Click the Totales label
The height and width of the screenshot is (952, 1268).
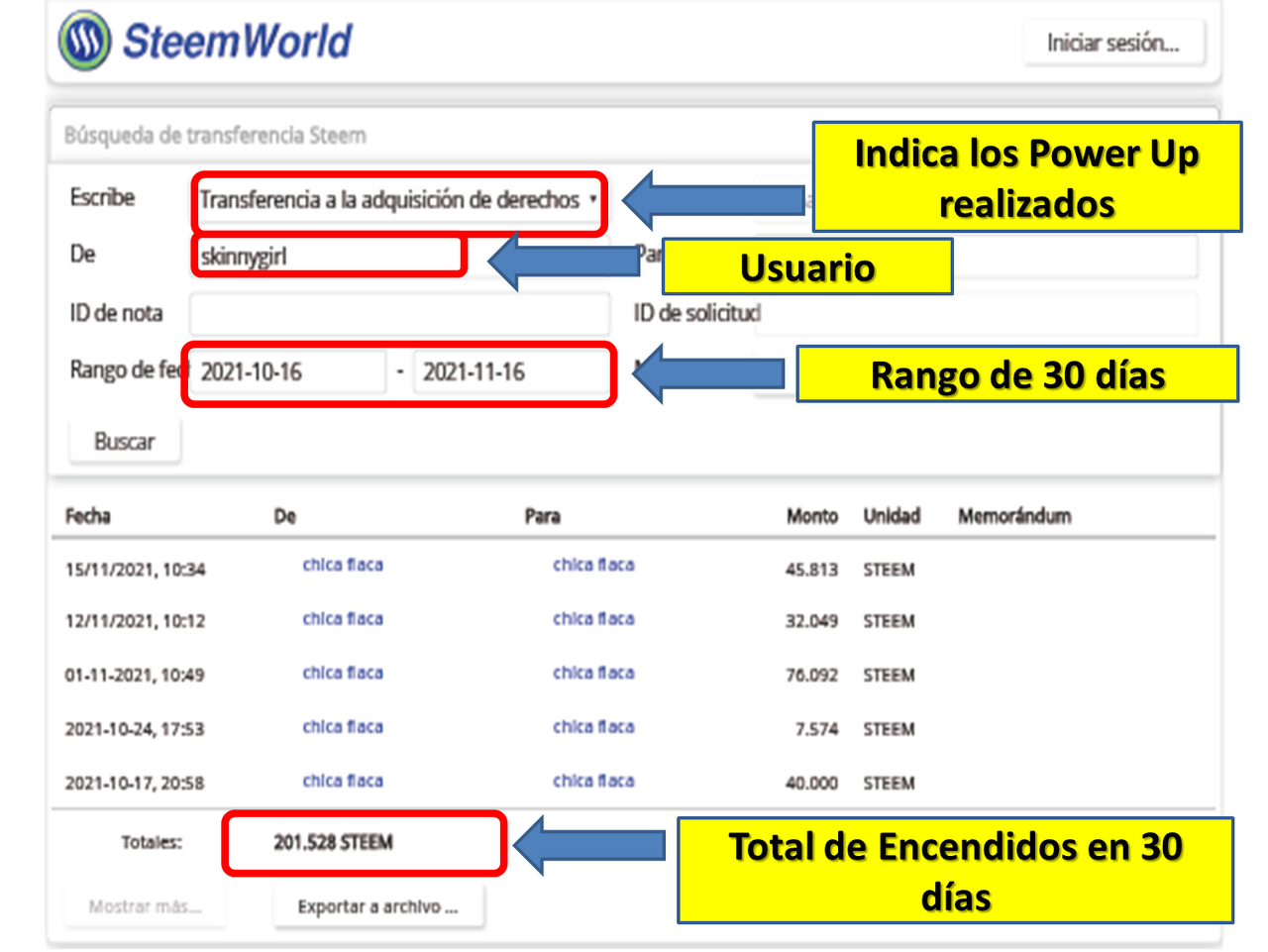(152, 843)
